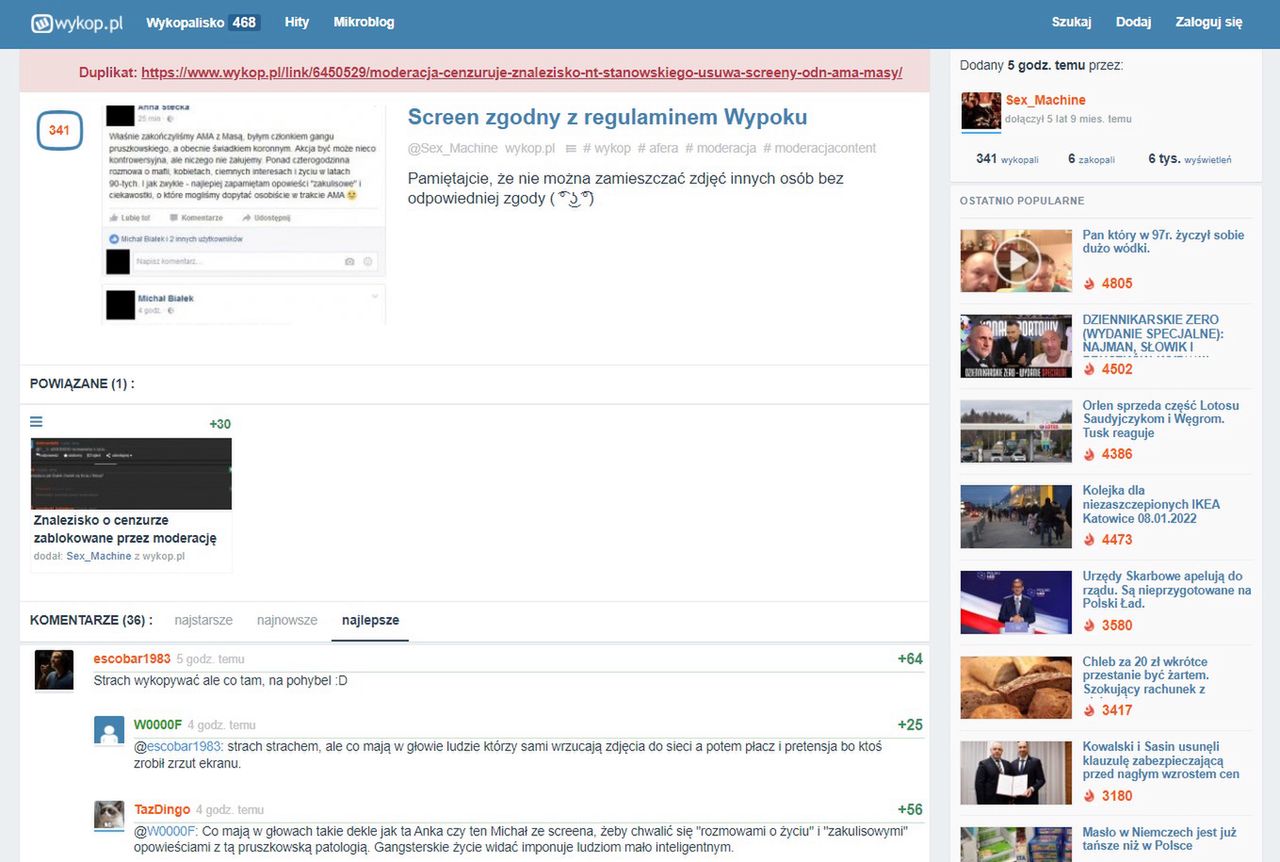The width and height of the screenshot is (1280, 862).
Task: Click the flame icon next to 4502
Action: (x=1090, y=369)
